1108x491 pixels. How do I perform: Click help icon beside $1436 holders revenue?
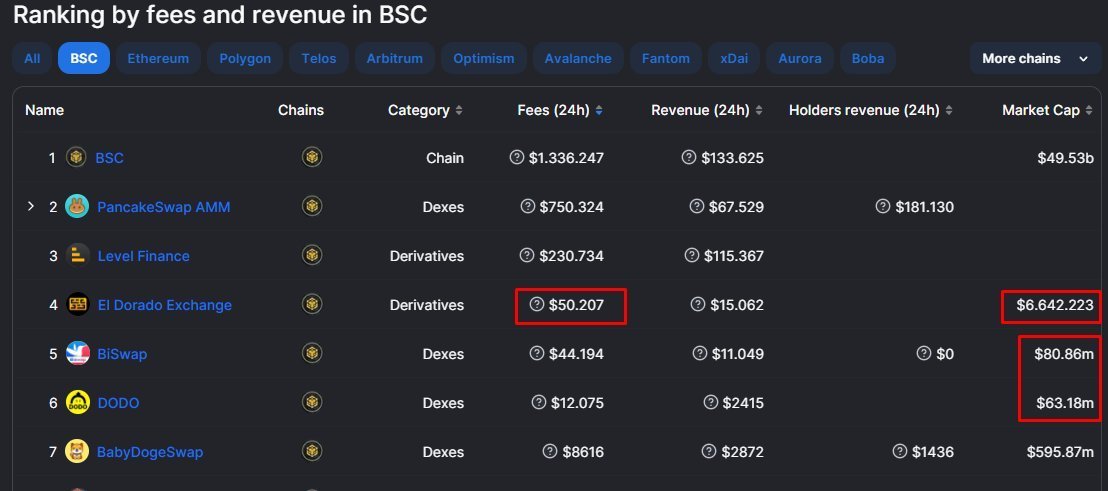[x=900, y=451]
